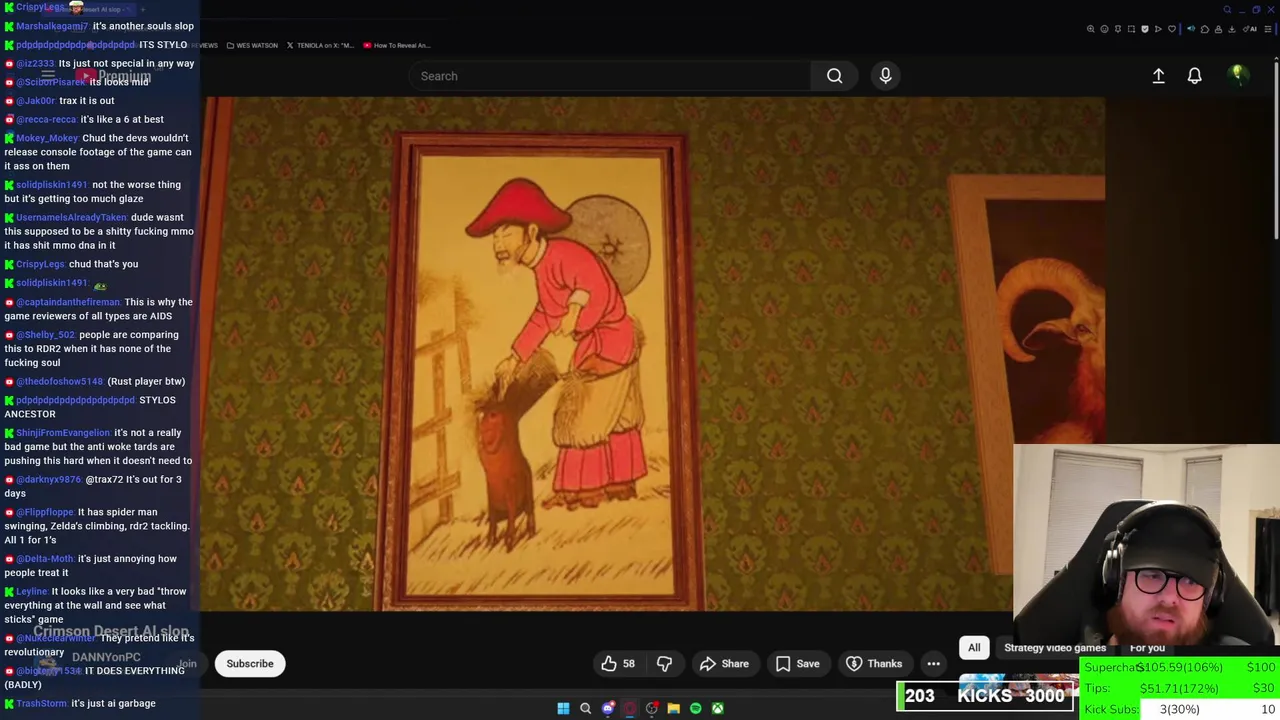The height and width of the screenshot is (720, 1280).
Task: Open the YouTube create/upload icon
Action: pos(1158,76)
